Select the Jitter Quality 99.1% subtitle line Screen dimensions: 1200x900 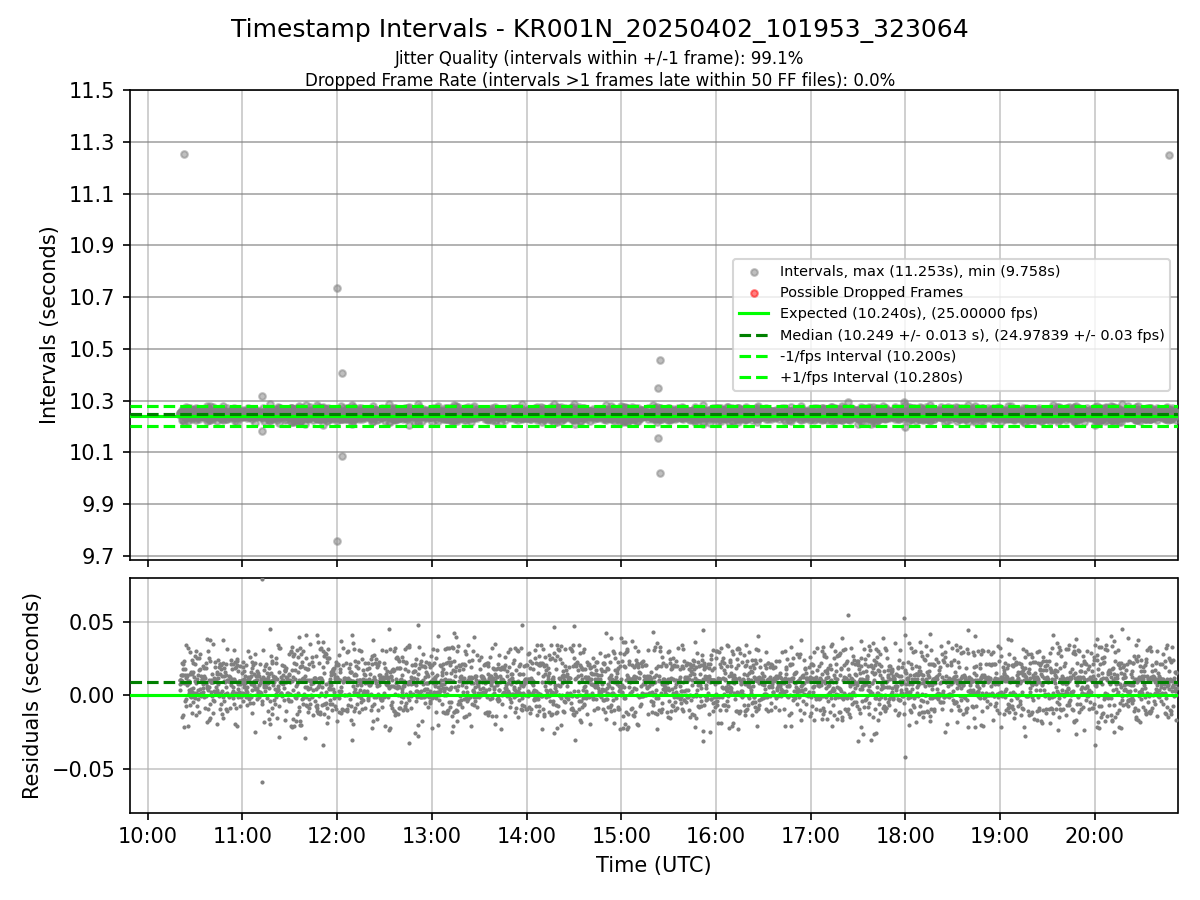(x=599, y=58)
